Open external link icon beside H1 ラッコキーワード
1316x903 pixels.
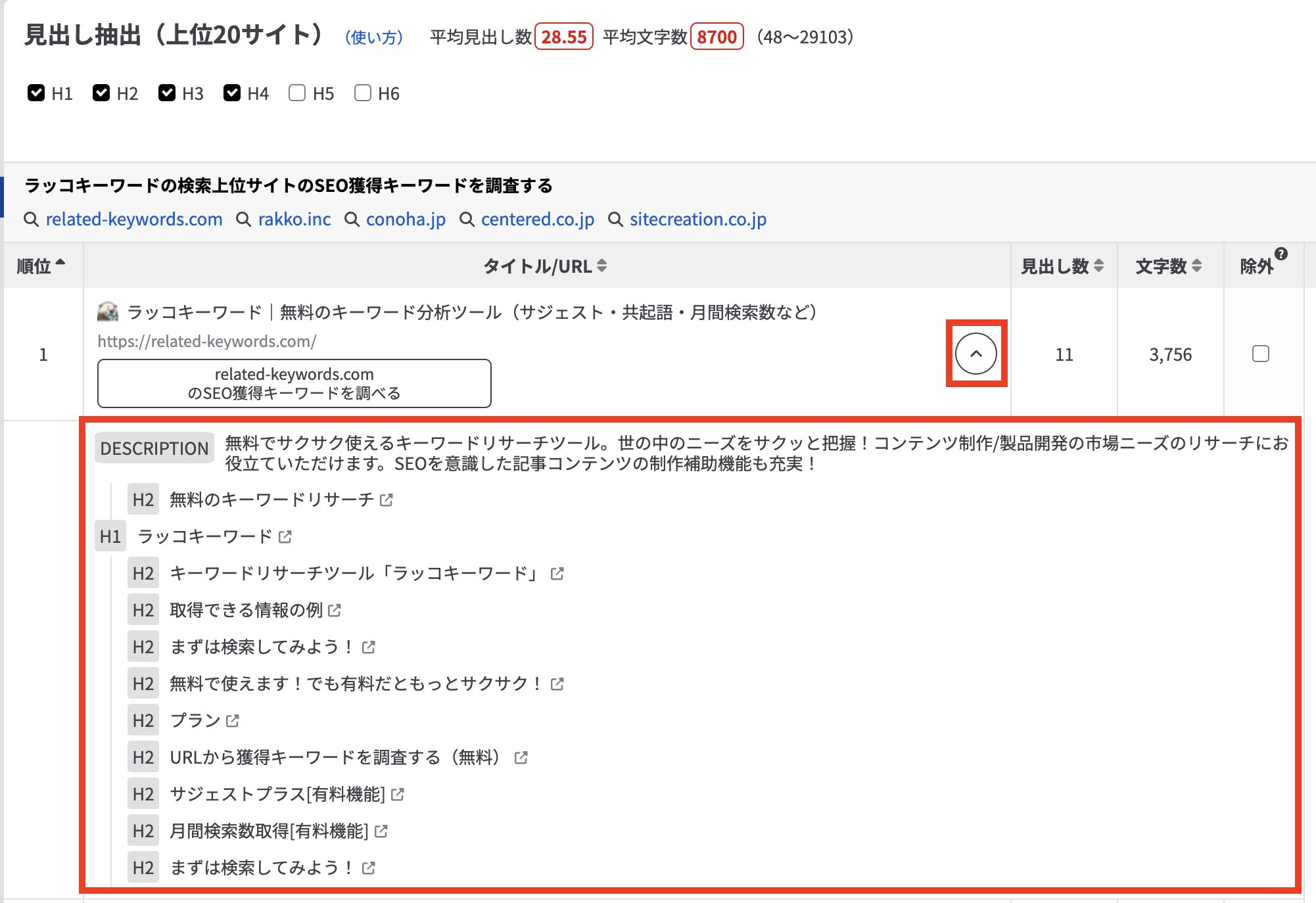coord(285,537)
